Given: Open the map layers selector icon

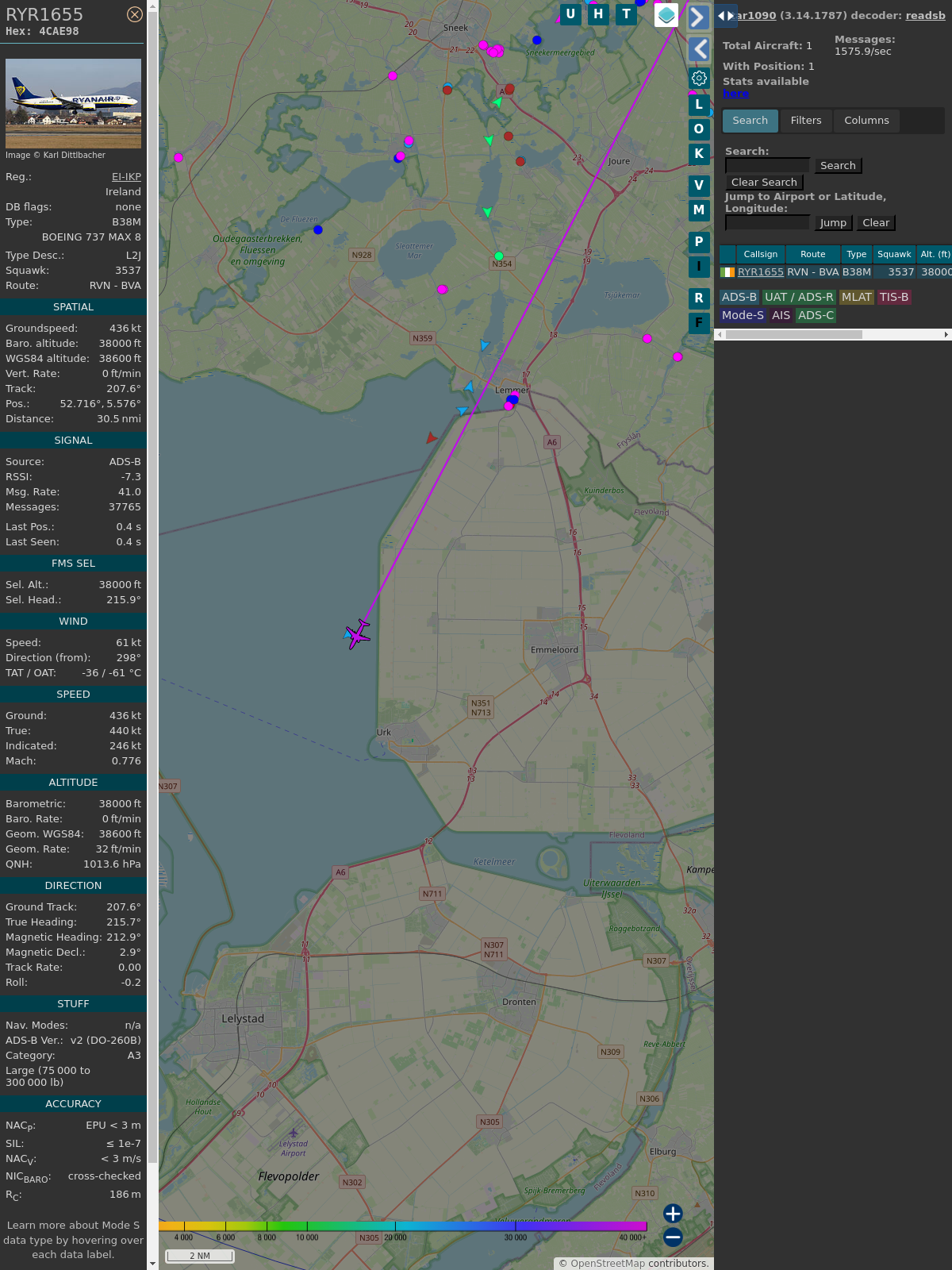Looking at the screenshot, I should pos(666,14).
